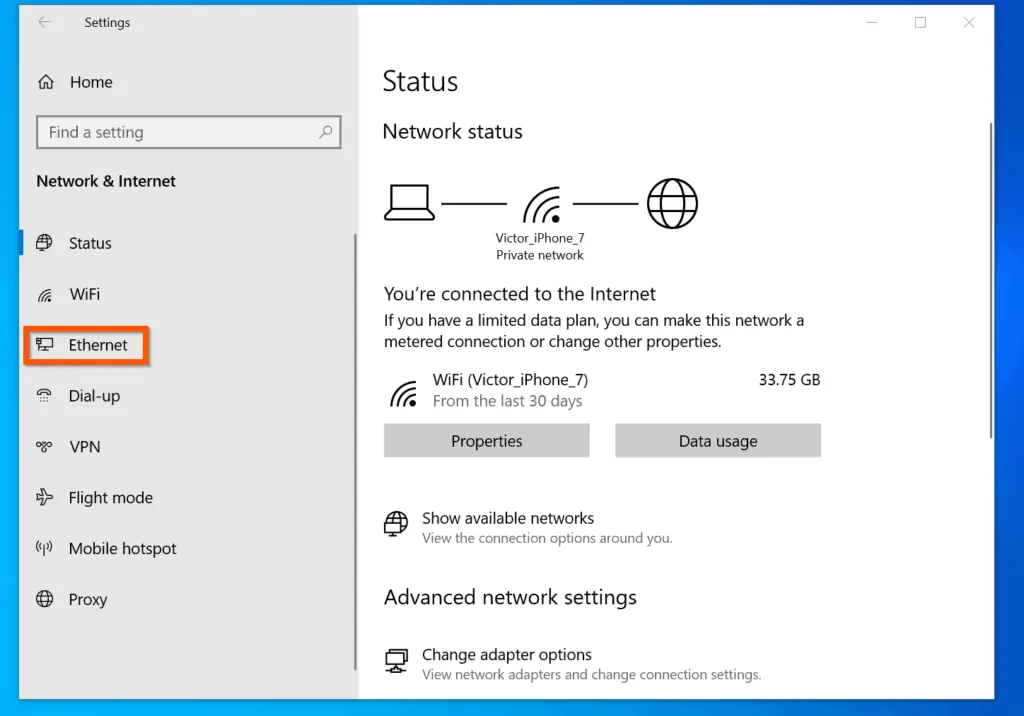Select the Mobile hotspot icon
This screenshot has width=1024, height=716.
pyautogui.click(x=45, y=548)
